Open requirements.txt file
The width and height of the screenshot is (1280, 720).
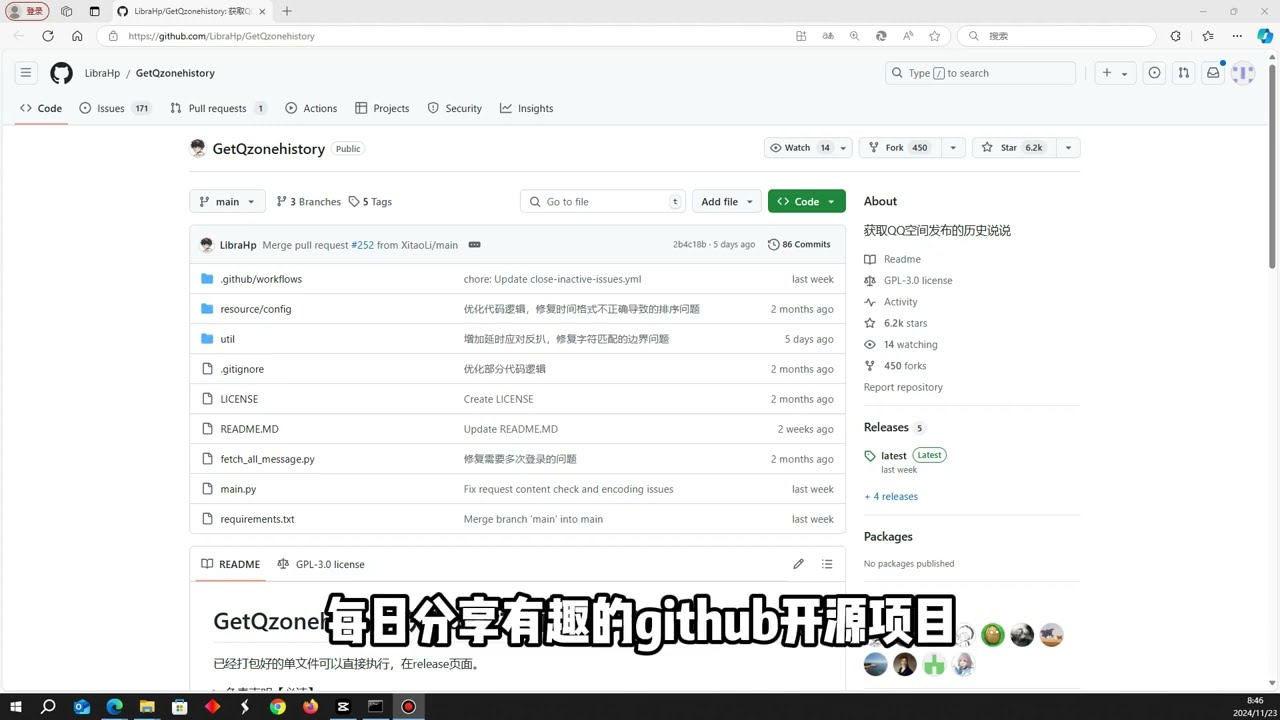(257, 519)
